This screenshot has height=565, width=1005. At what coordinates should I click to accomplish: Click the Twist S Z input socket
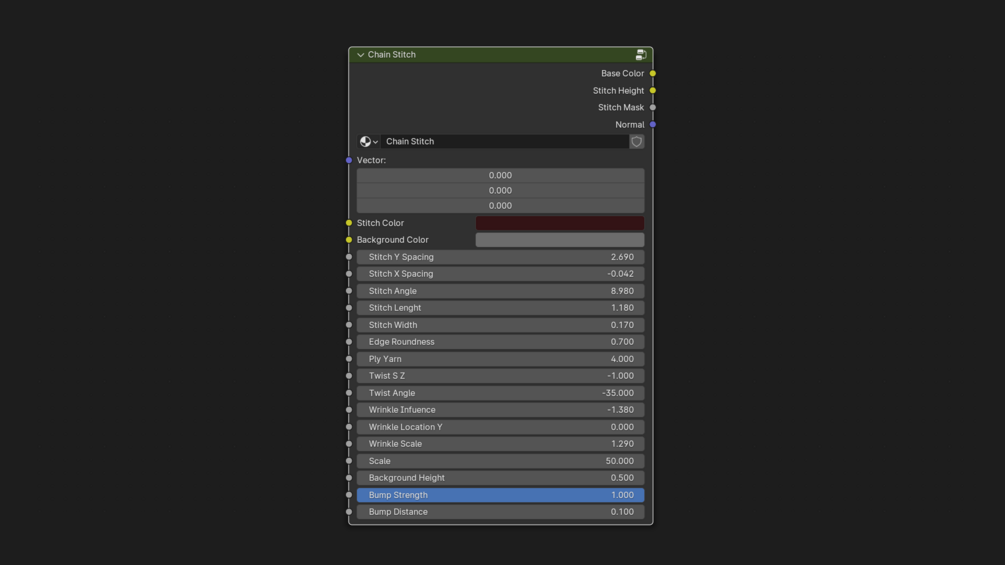349,375
